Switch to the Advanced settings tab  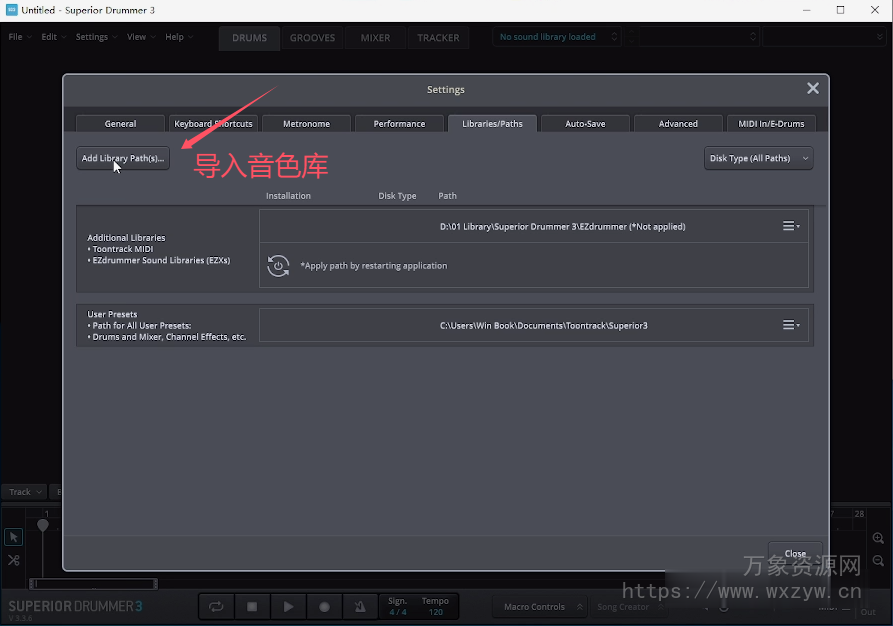(678, 124)
